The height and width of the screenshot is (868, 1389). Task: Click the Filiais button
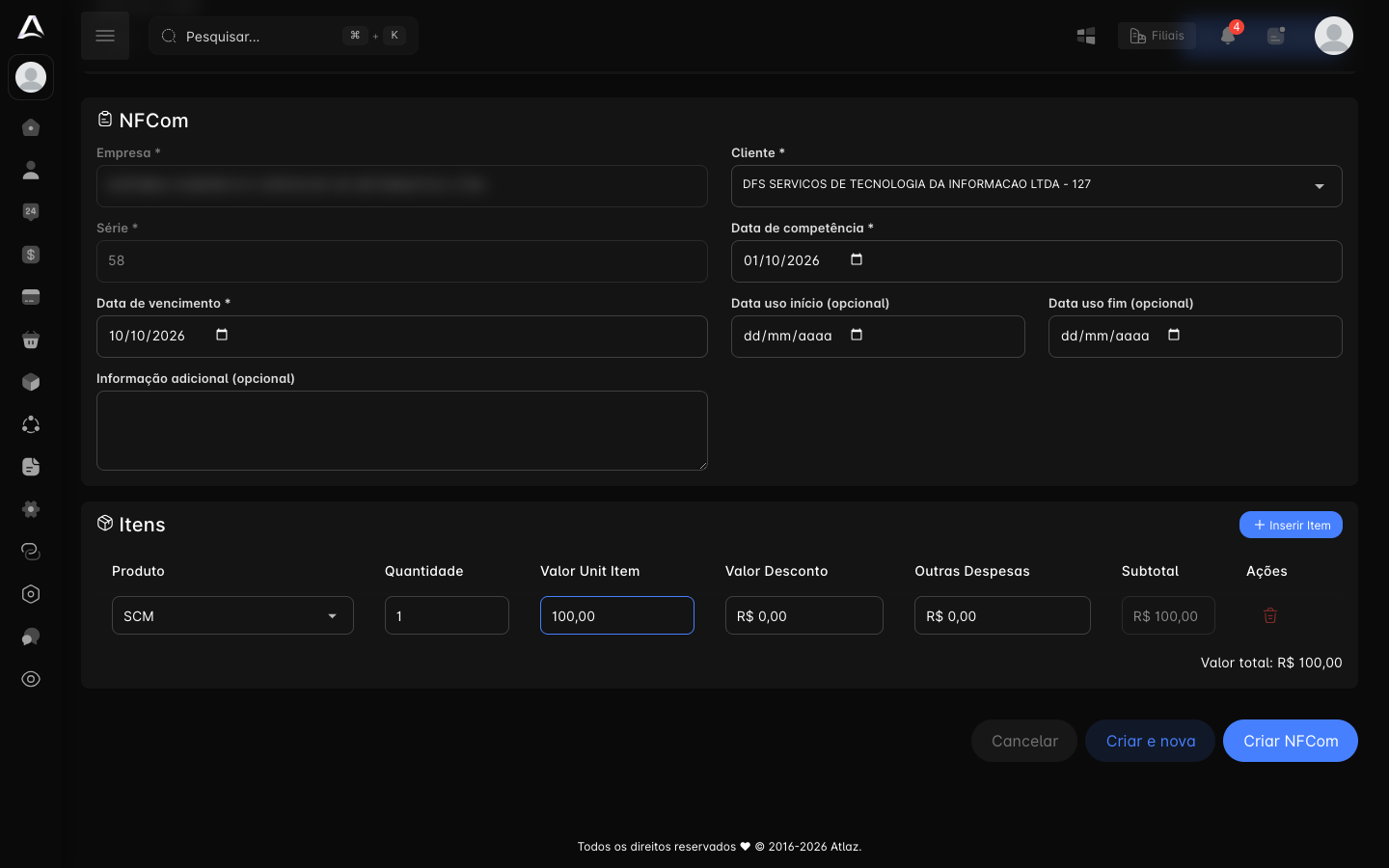click(x=1157, y=36)
